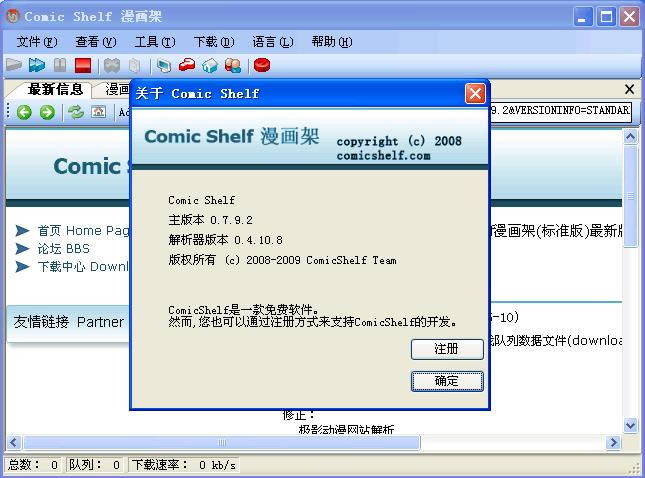Screen dimensions: 645x478
Task: Click the red stop download icon
Action: pos(83,66)
